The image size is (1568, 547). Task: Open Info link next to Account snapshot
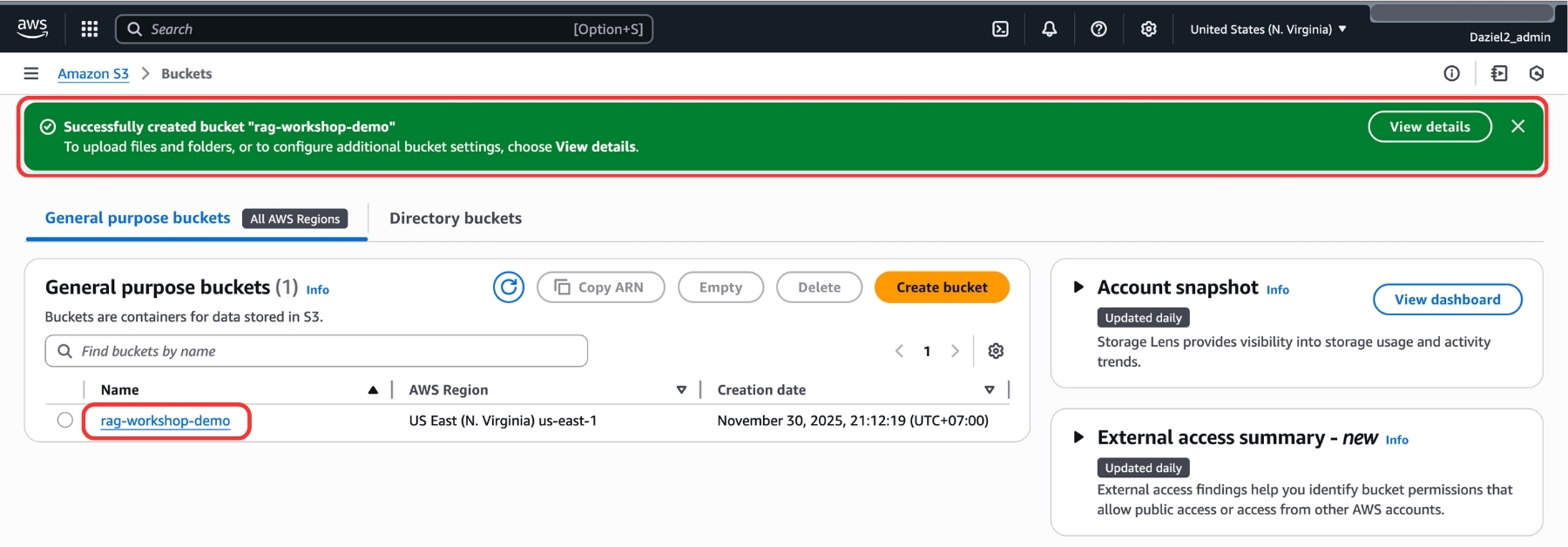pyautogui.click(x=1277, y=289)
